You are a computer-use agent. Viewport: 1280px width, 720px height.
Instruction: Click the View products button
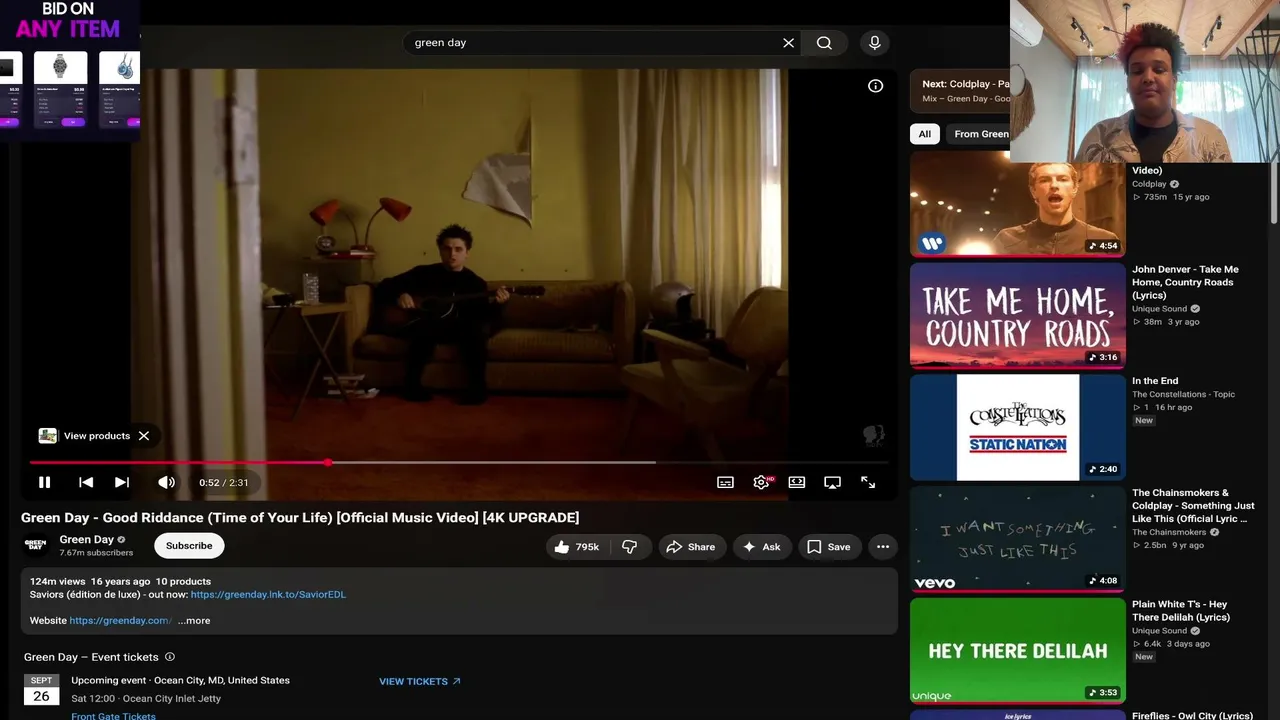pyautogui.click(x=85, y=436)
